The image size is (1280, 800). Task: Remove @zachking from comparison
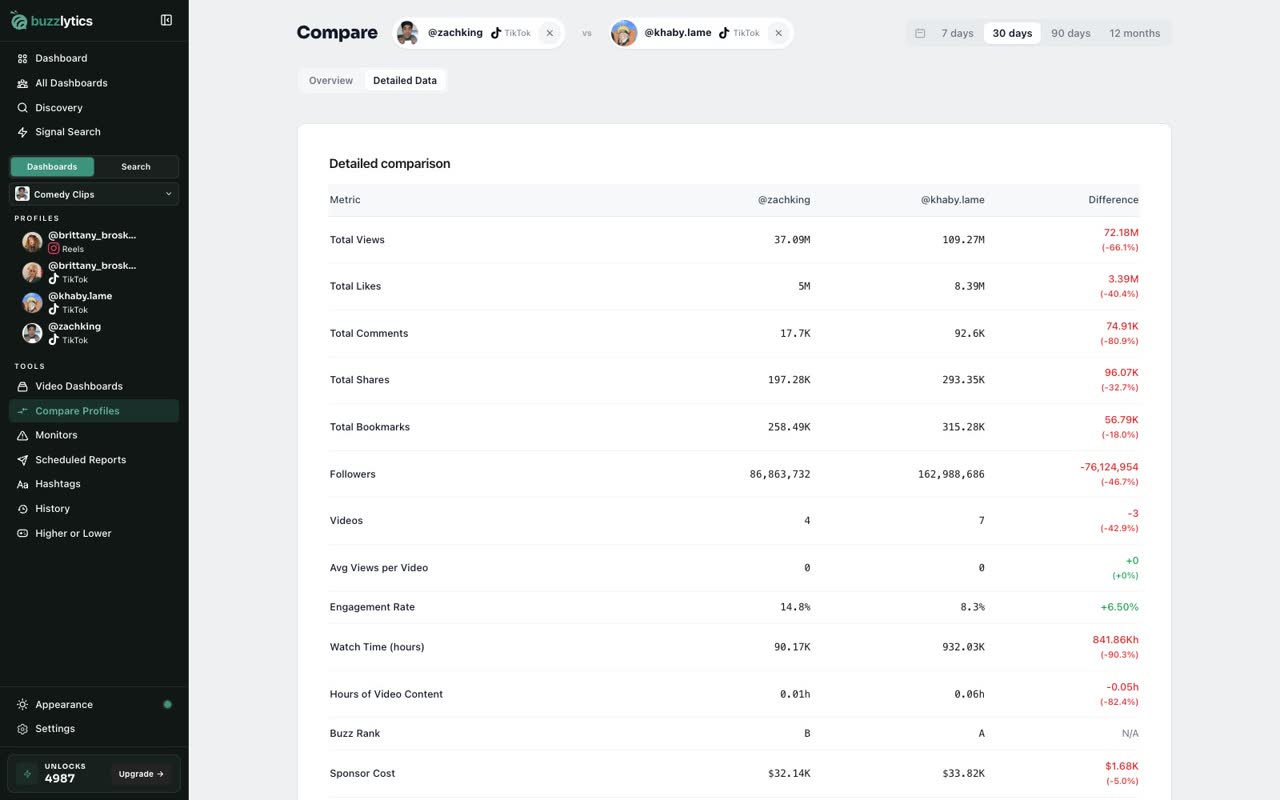click(549, 33)
